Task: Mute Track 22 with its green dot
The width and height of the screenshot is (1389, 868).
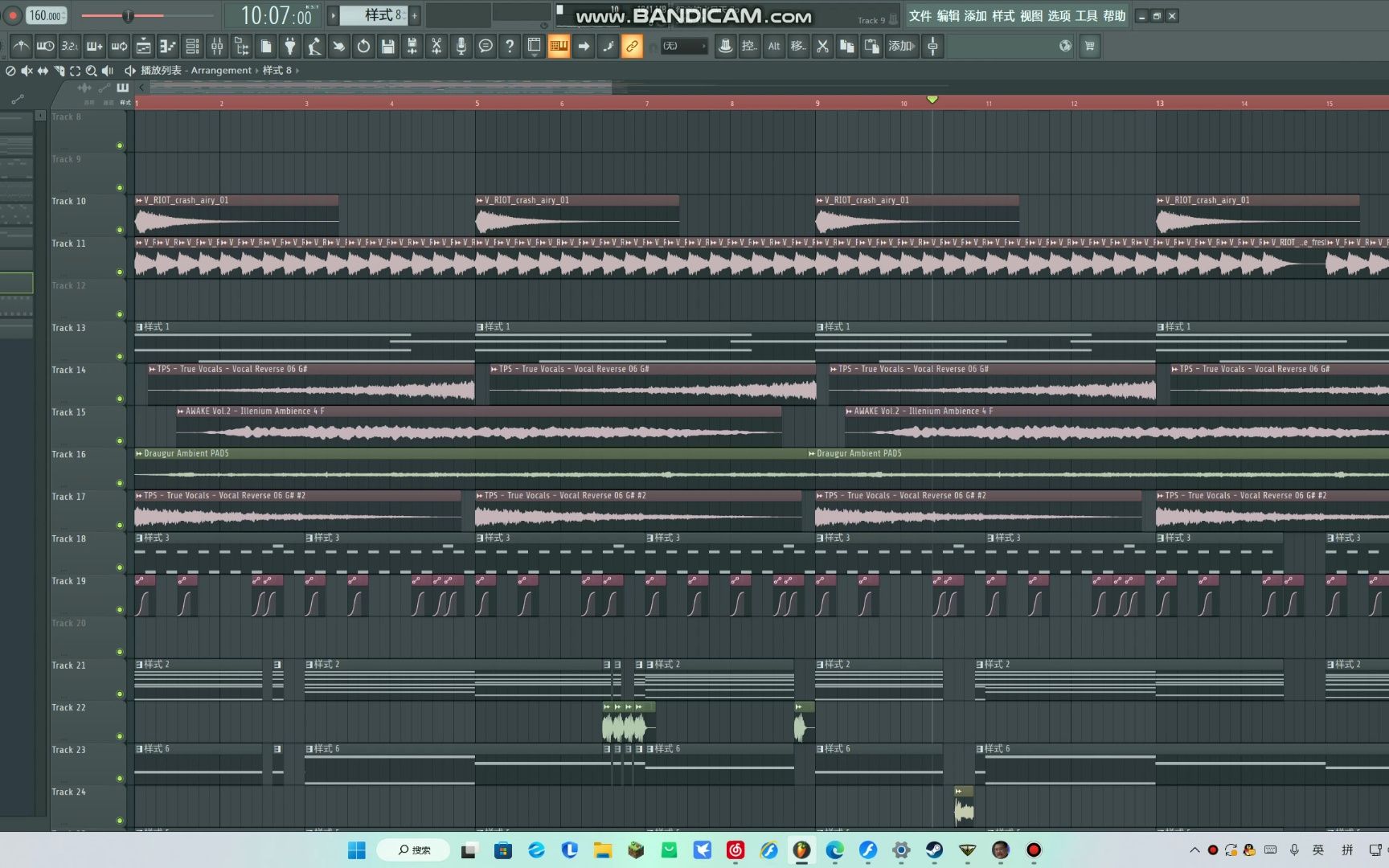Action: click(x=120, y=736)
